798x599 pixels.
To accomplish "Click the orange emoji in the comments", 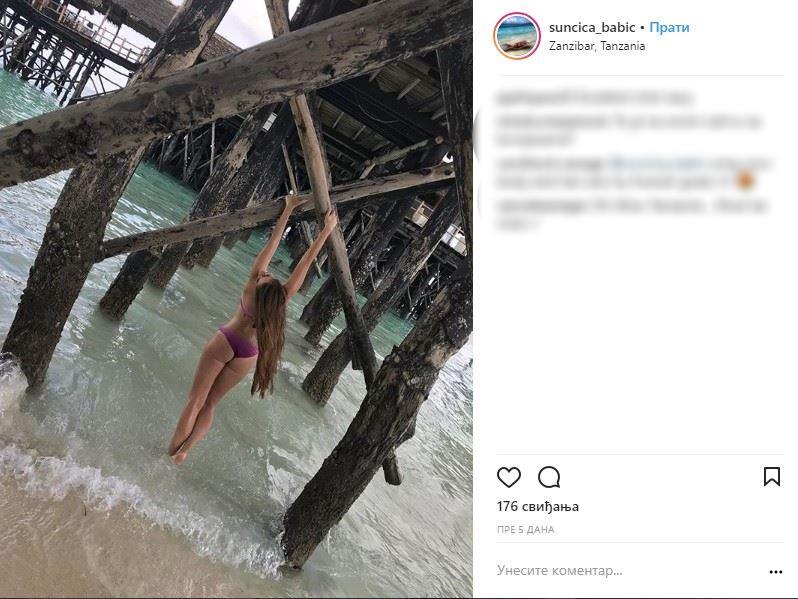I will tap(743, 182).
